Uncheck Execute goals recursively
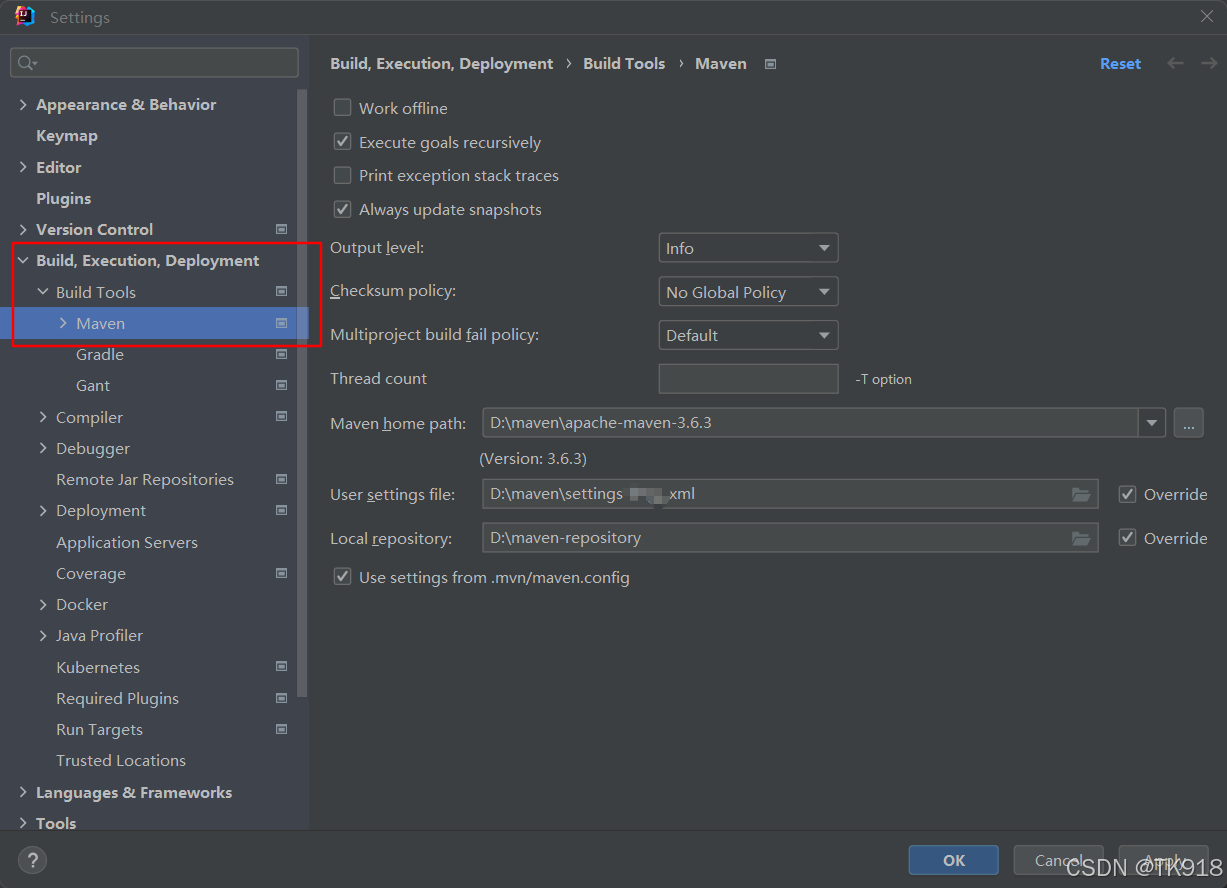 (x=342, y=142)
